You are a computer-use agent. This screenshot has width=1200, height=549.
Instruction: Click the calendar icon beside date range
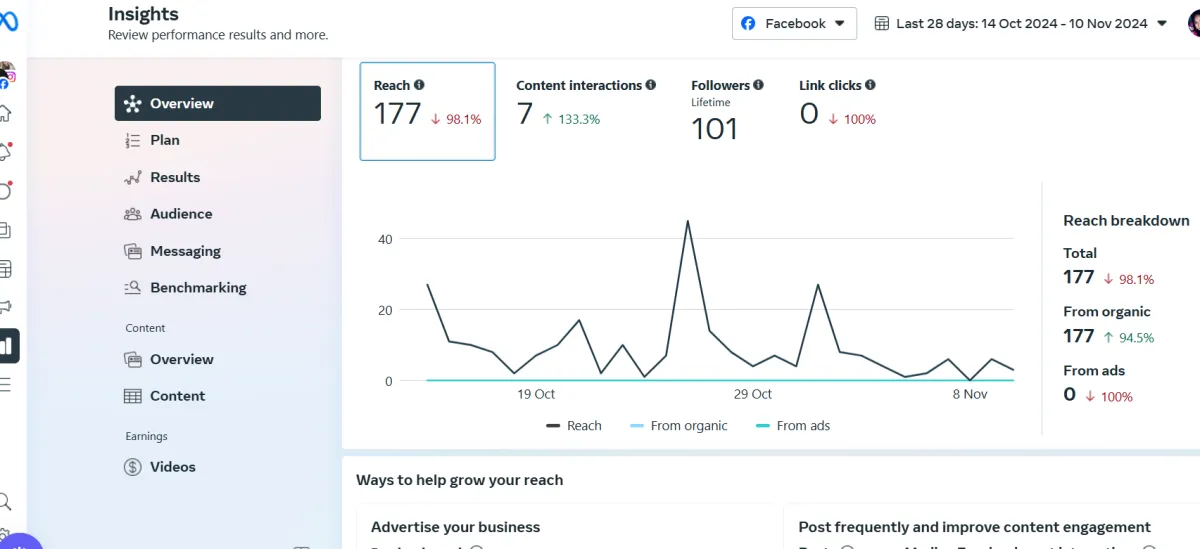pos(882,23)
